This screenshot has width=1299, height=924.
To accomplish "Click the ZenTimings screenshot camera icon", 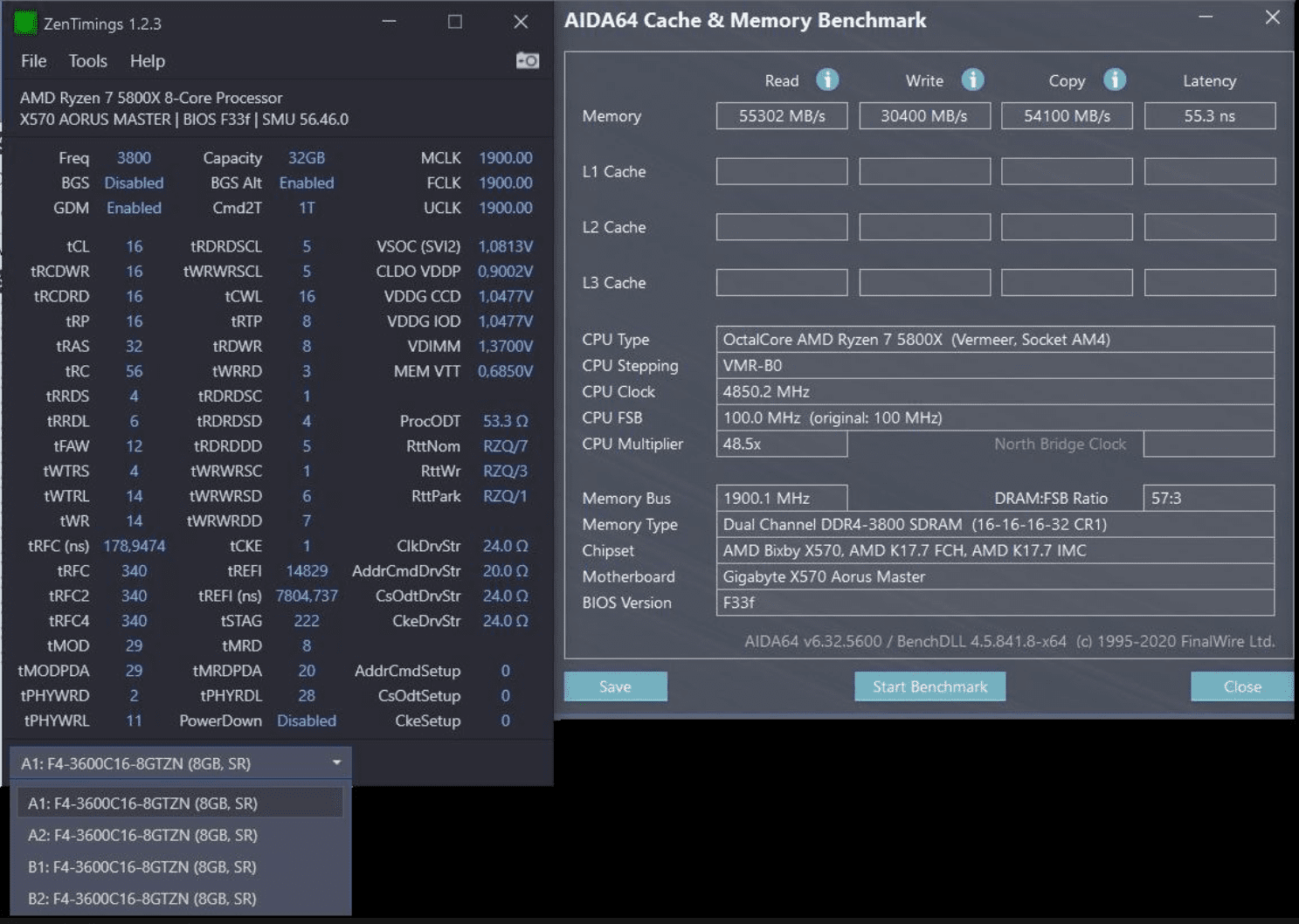I will (x=528, y=60).
